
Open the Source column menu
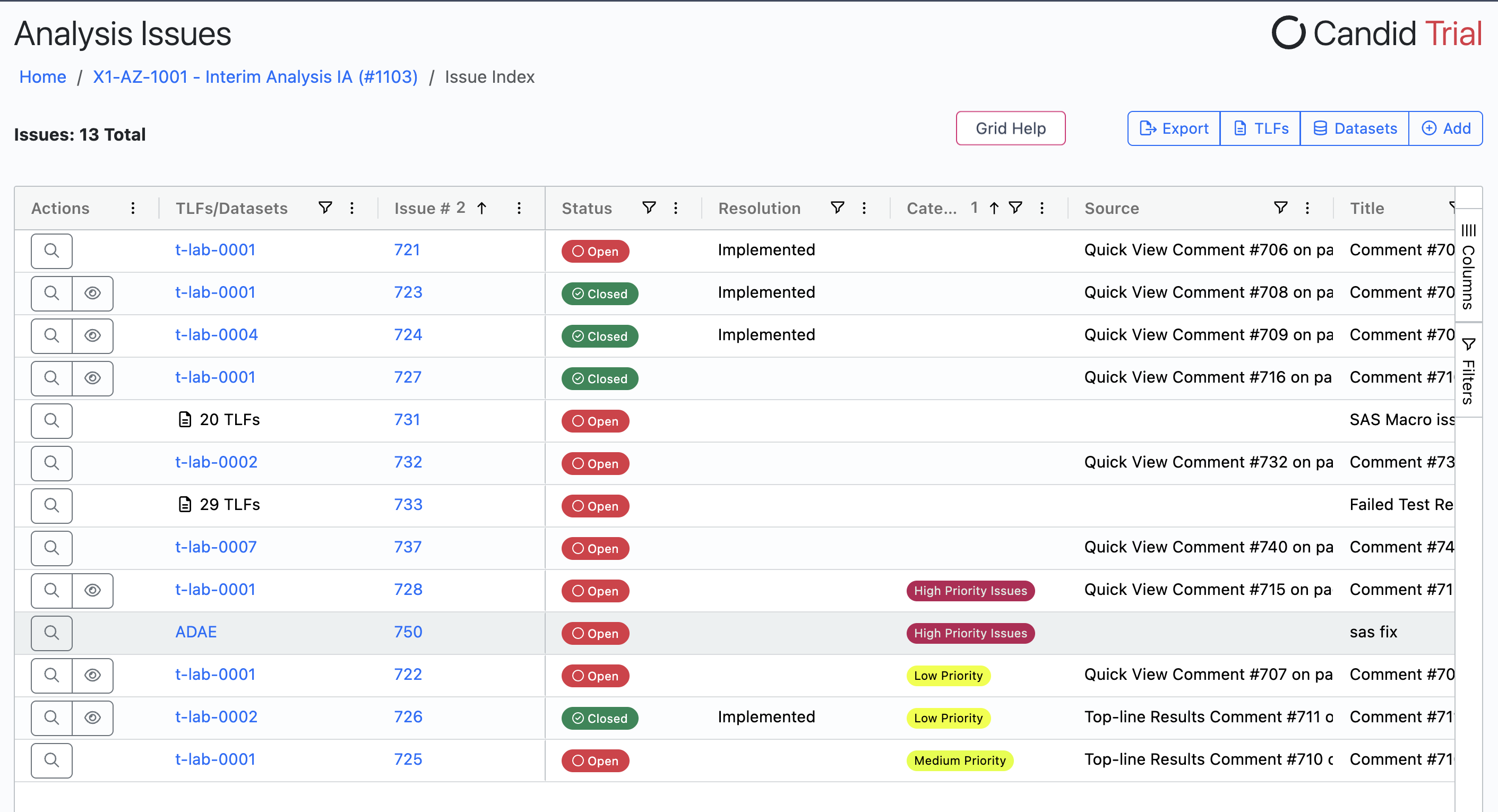pos(1307,208)
